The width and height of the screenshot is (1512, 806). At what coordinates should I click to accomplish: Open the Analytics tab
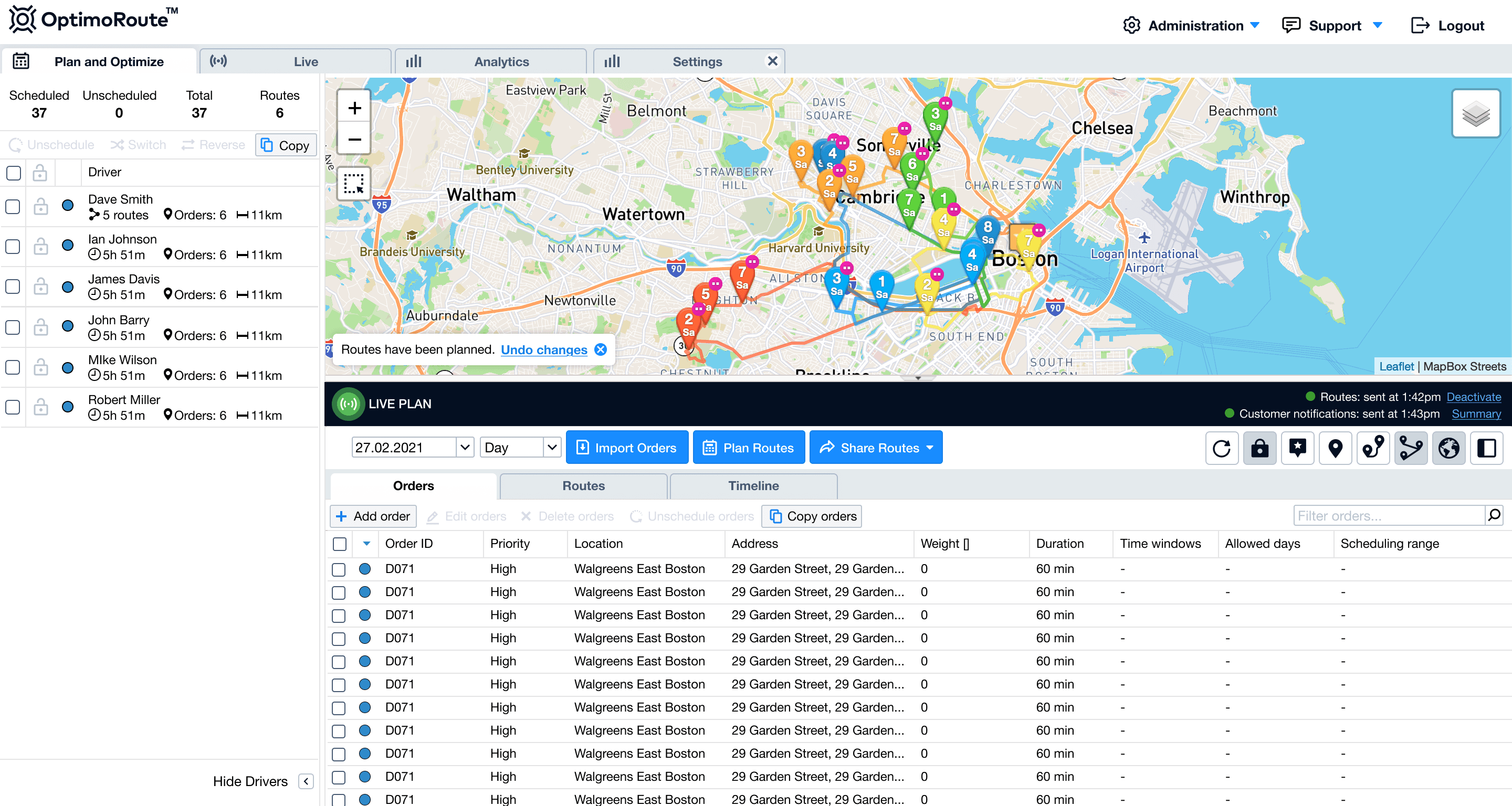491,61
